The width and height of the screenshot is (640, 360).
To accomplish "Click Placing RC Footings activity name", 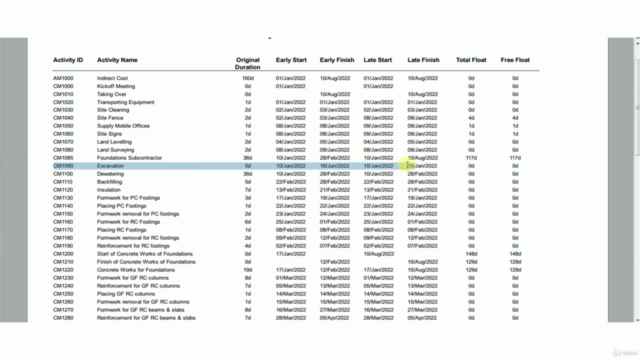I will pos(122,230).
